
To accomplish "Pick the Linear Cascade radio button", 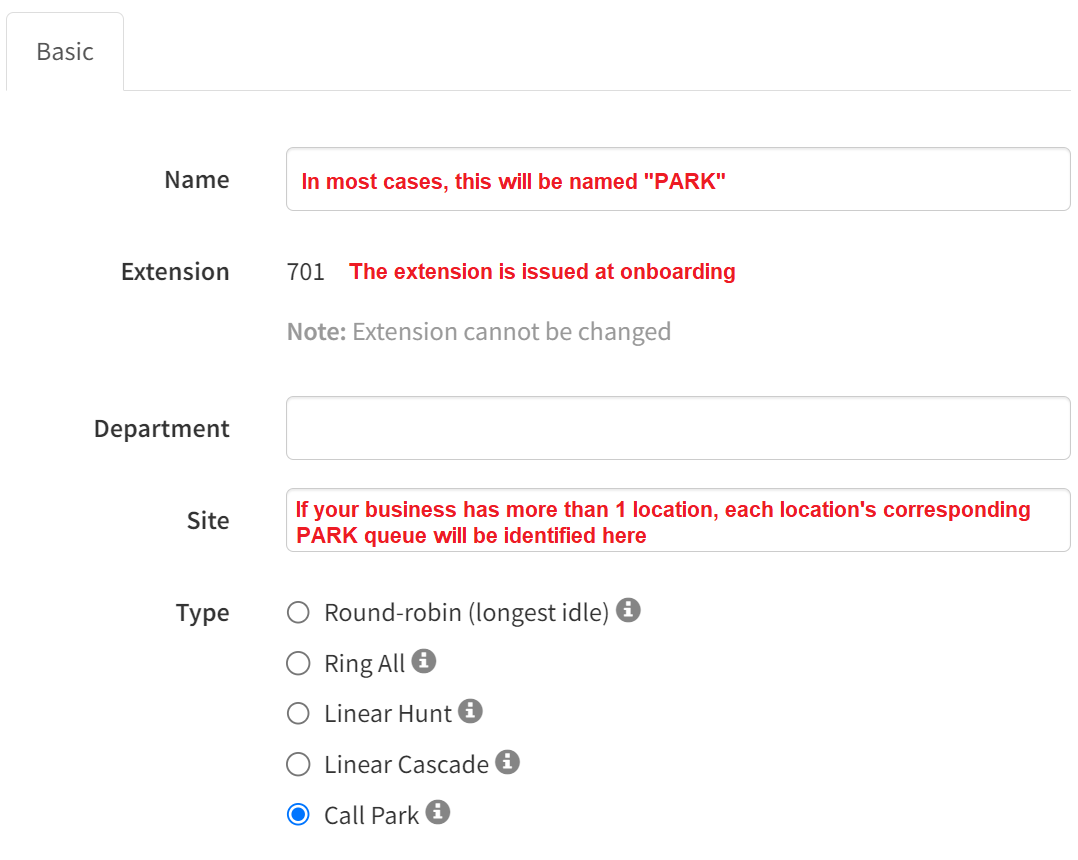I will [298, 764].
